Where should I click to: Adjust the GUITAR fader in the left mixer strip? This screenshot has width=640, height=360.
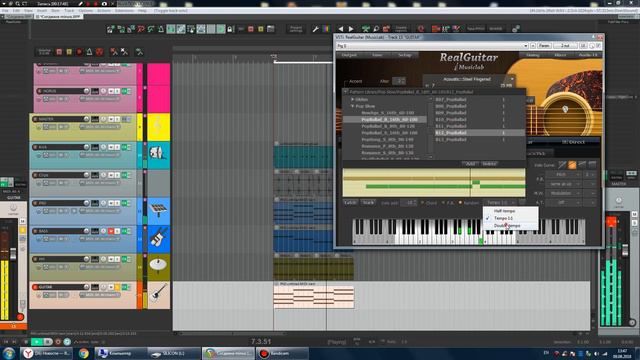pyautogui.click(x=13, y=253)
